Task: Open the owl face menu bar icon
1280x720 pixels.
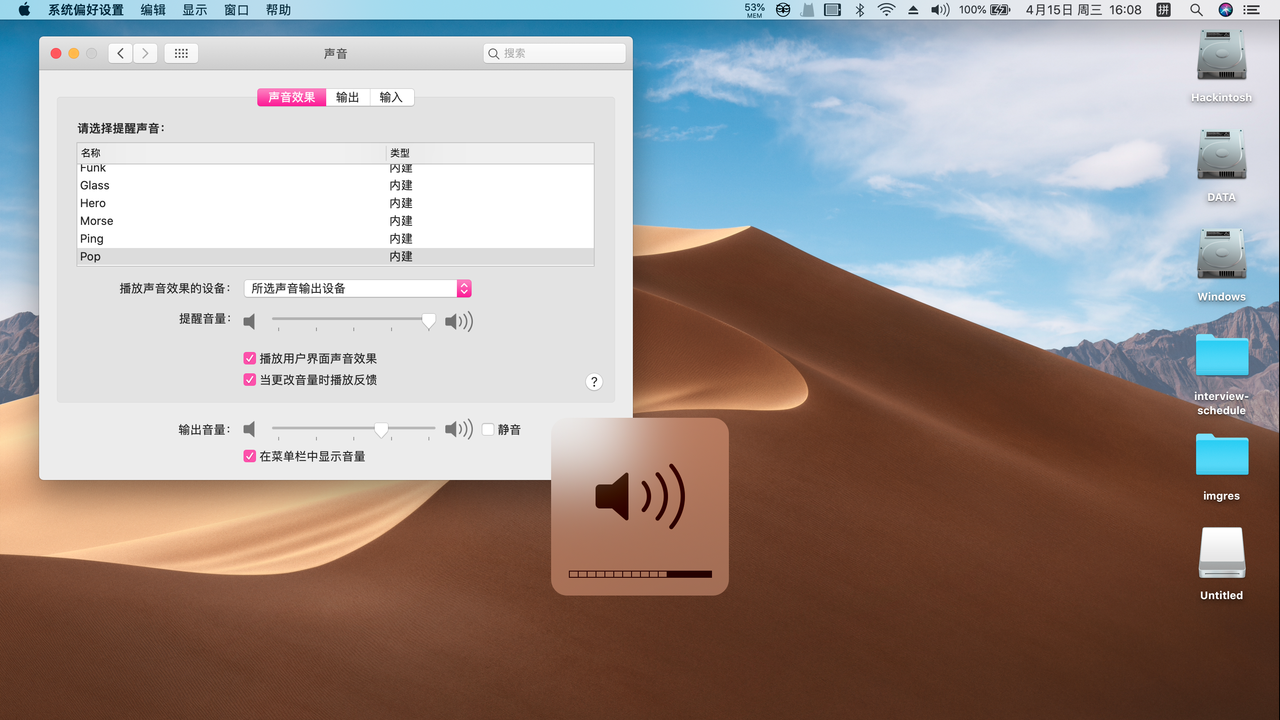Action: (783, 10)
